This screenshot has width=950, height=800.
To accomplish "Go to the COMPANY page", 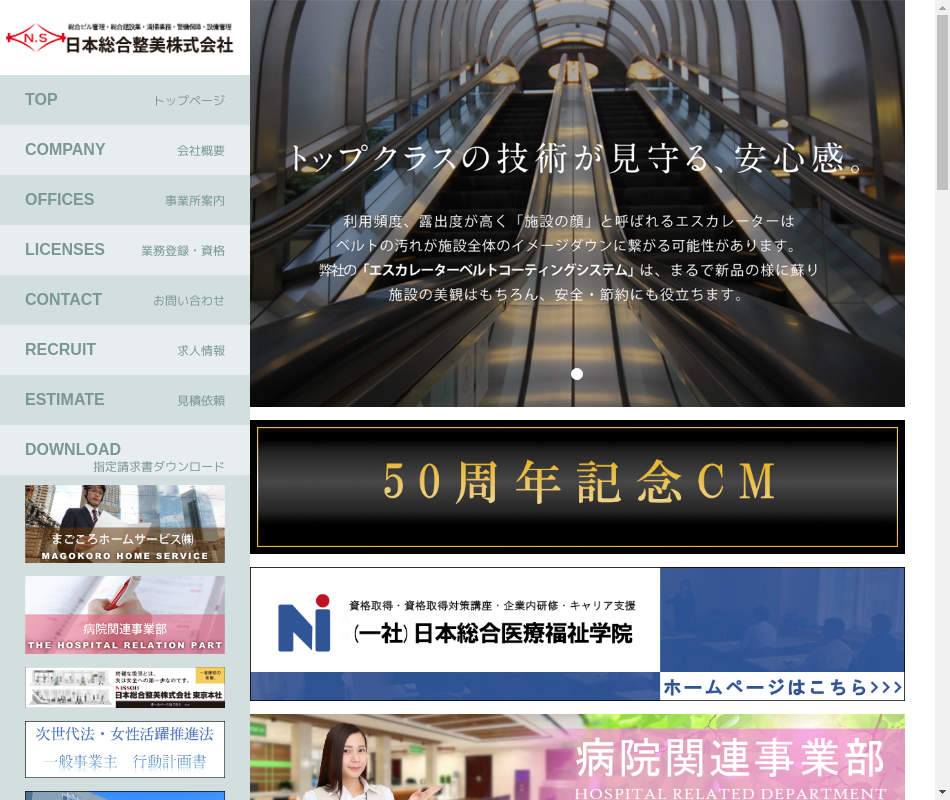I will [124, 150].
